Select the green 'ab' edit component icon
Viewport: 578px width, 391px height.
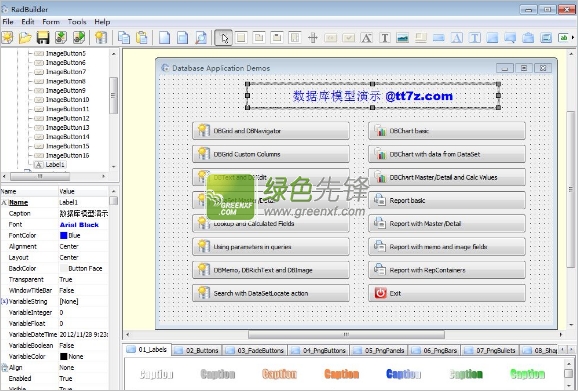click(x=563, y=38)
